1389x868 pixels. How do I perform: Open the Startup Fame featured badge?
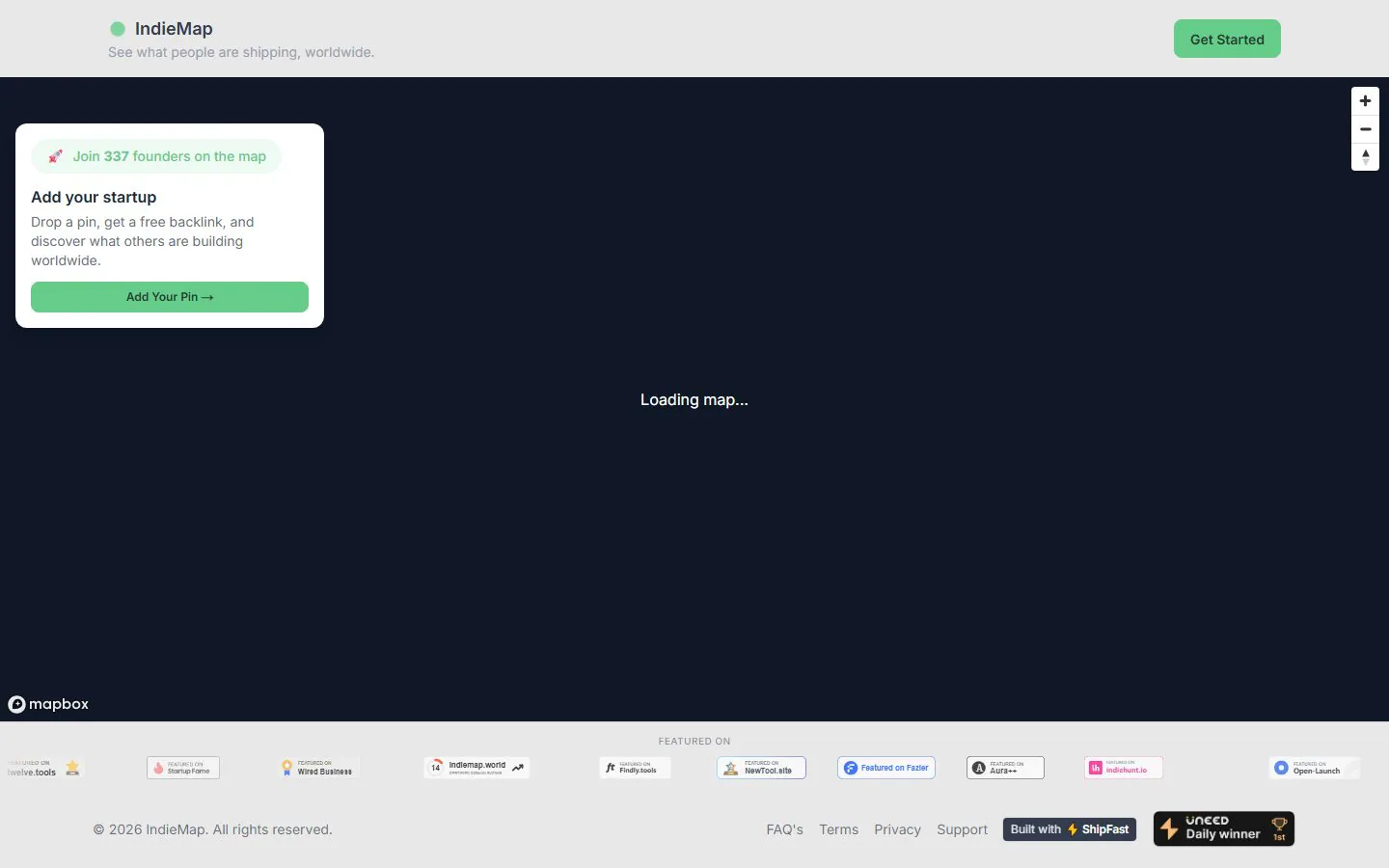click(x=183, y=768)
